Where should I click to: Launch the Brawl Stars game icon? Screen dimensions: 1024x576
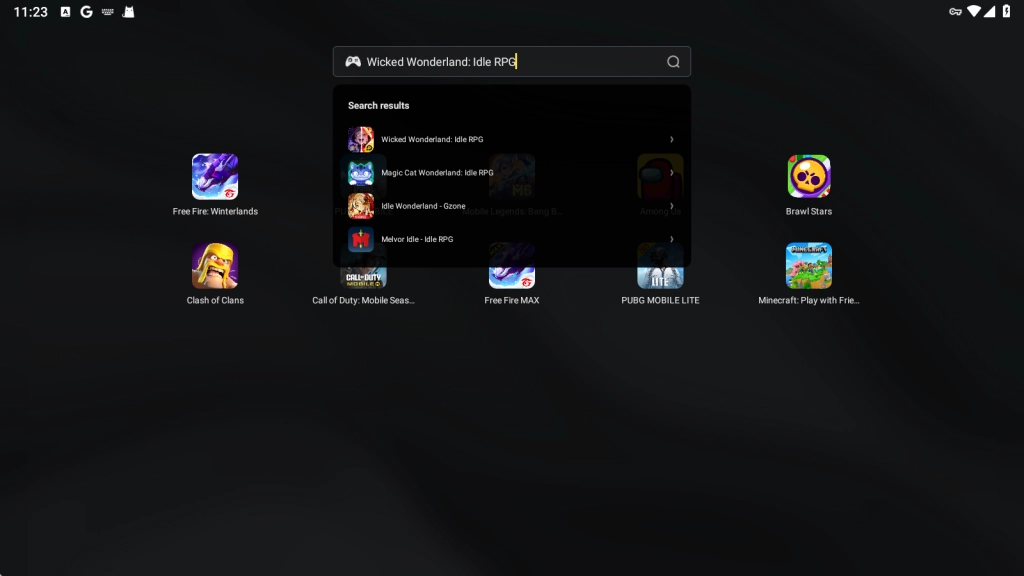coord(808,177)
